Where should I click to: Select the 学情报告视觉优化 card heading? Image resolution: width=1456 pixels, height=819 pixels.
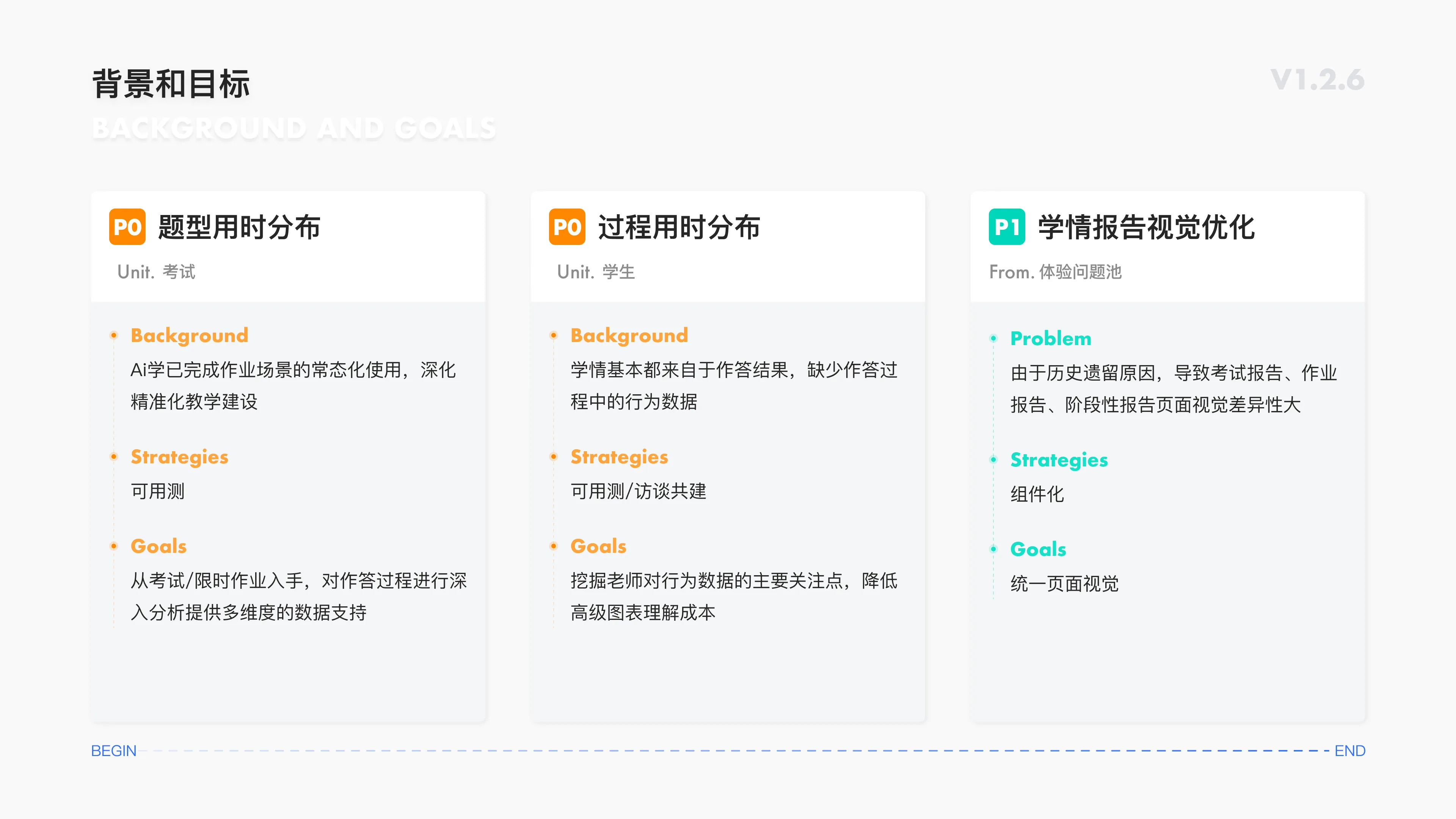click(1146, 227)
